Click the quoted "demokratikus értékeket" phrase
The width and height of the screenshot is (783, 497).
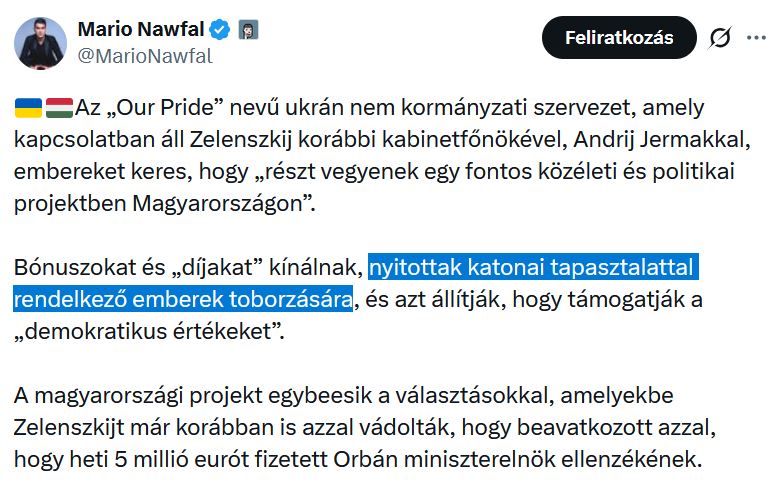click(x=150, y=331)
